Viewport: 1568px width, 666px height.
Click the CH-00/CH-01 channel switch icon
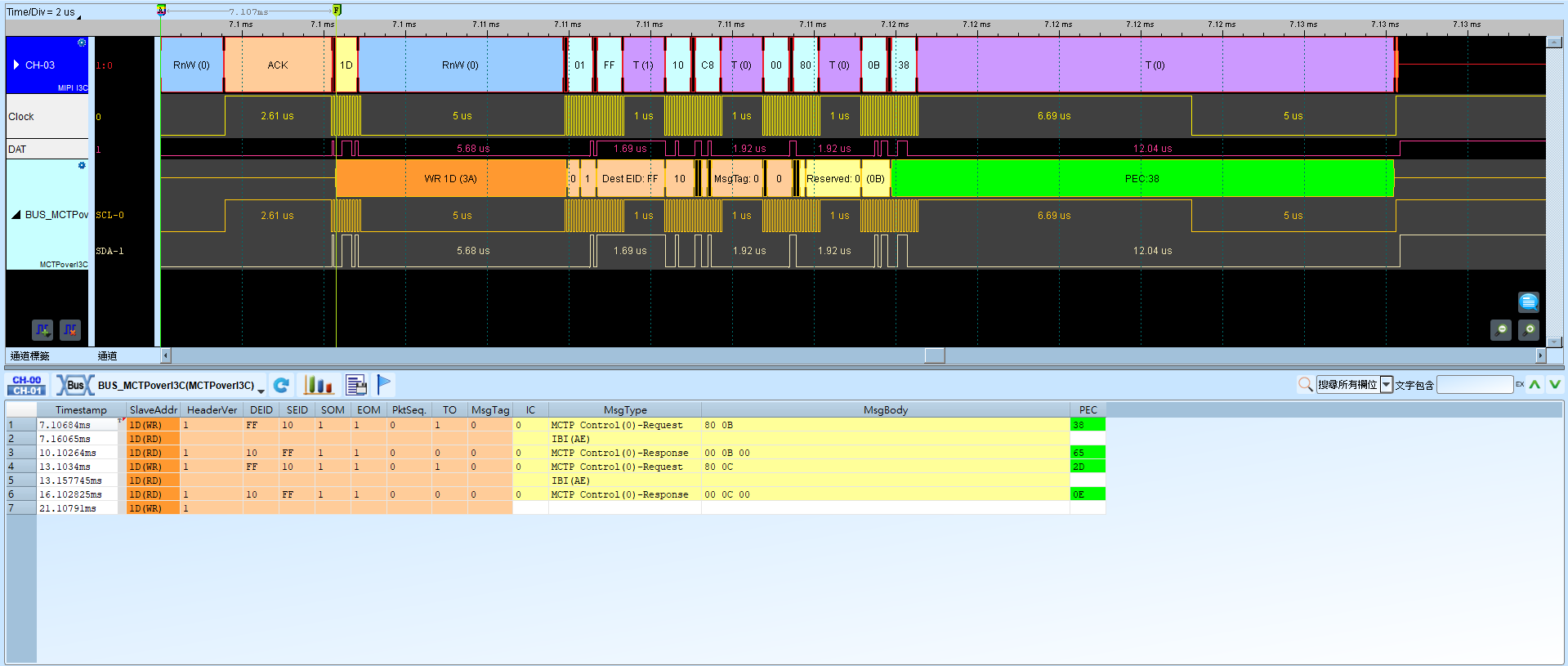point(27,385)
